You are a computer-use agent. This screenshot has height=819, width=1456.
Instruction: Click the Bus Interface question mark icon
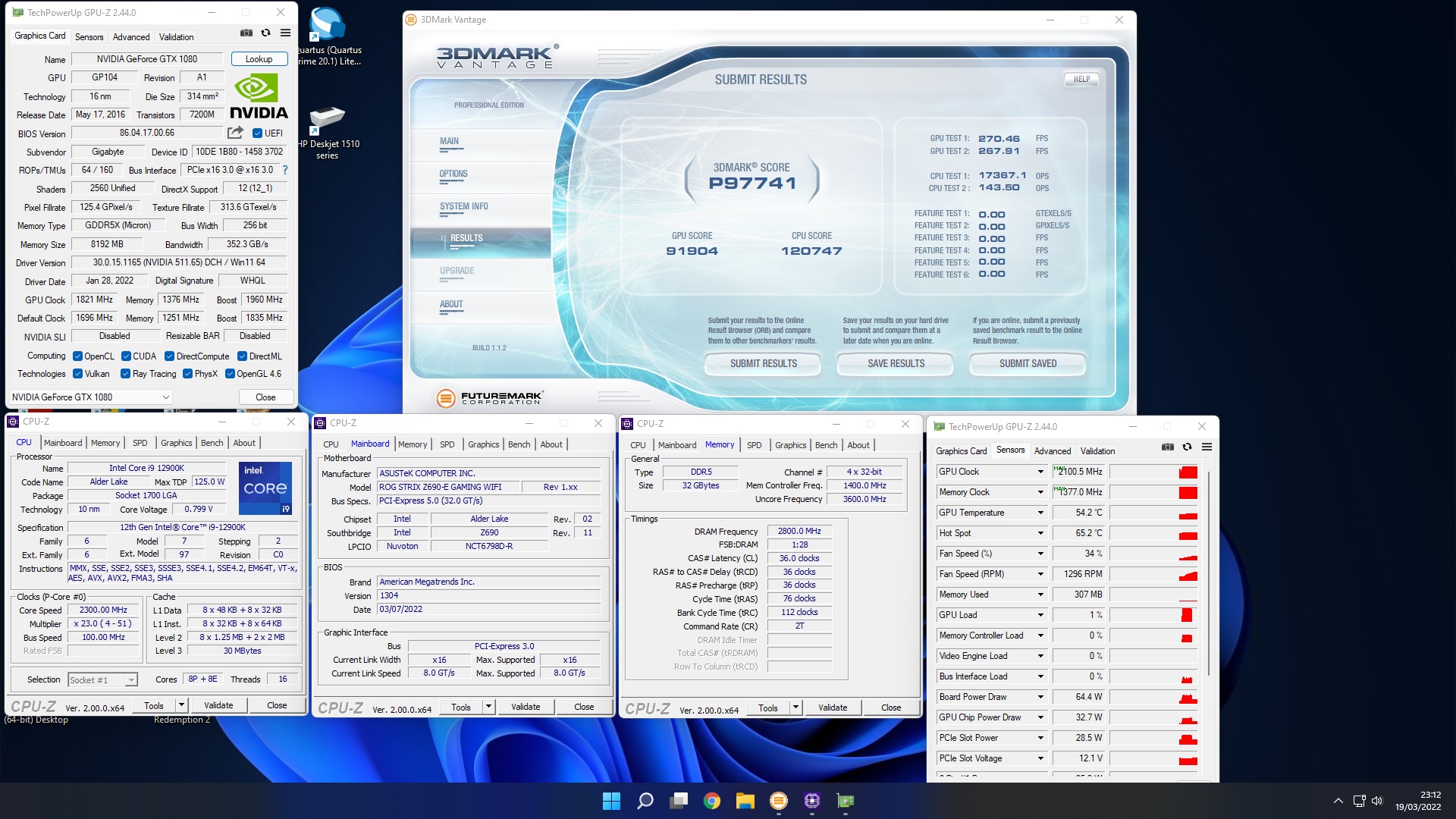tap(285, 170)
